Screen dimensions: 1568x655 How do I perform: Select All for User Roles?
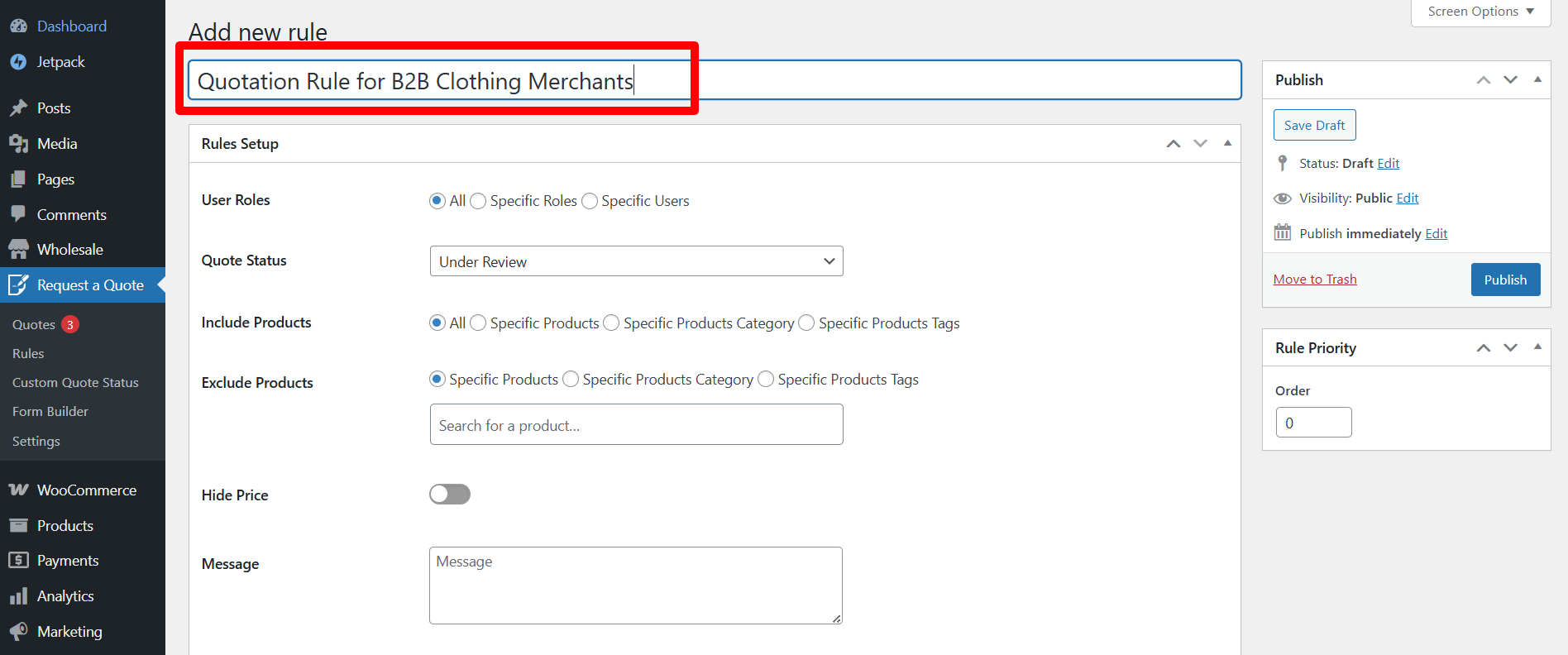coord(437,201)
